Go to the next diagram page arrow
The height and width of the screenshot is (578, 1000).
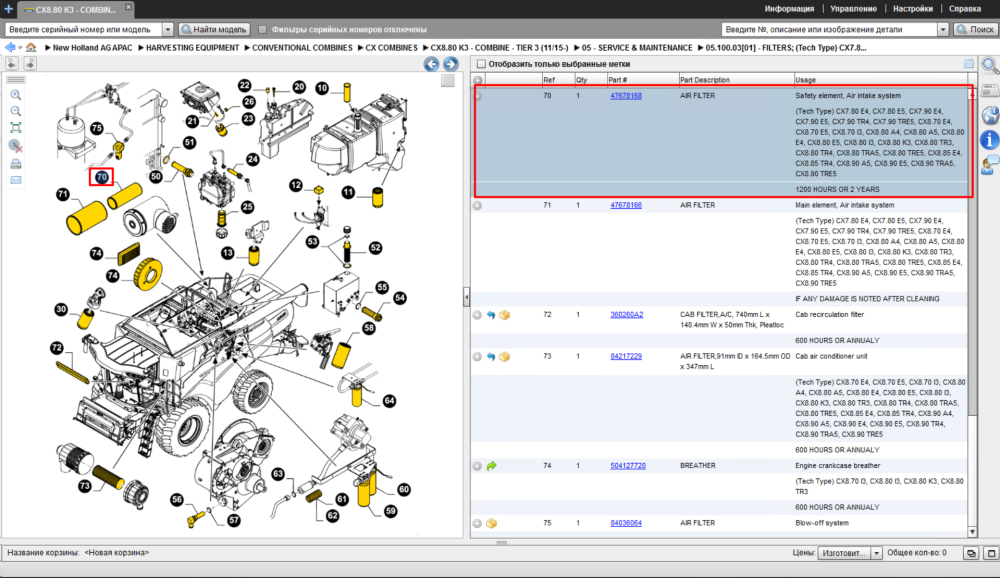[451, 64]
